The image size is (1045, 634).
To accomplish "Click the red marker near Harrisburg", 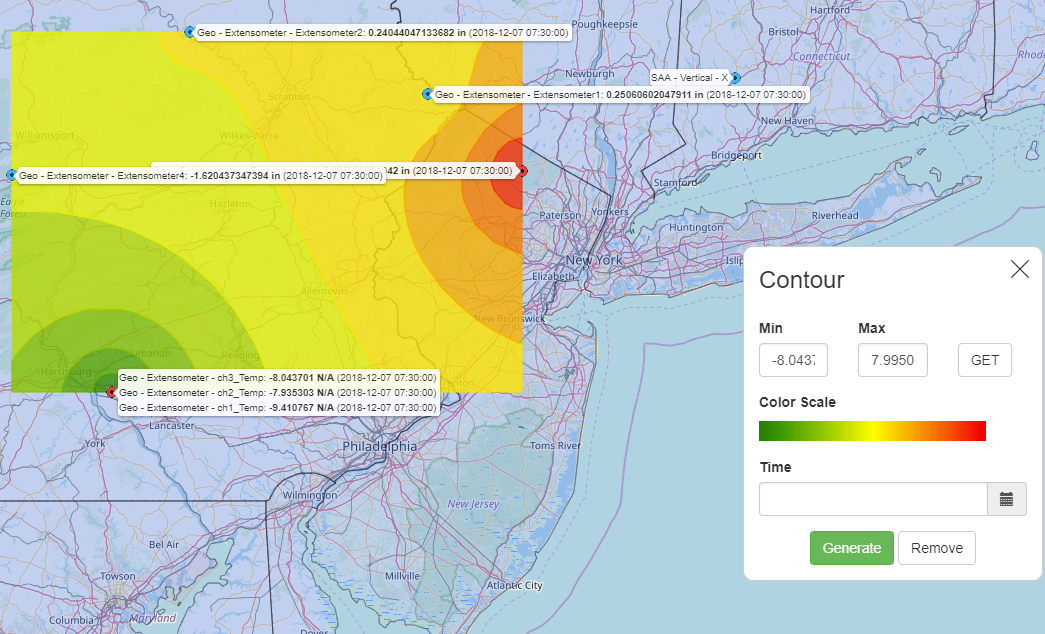I will point(111,392).
